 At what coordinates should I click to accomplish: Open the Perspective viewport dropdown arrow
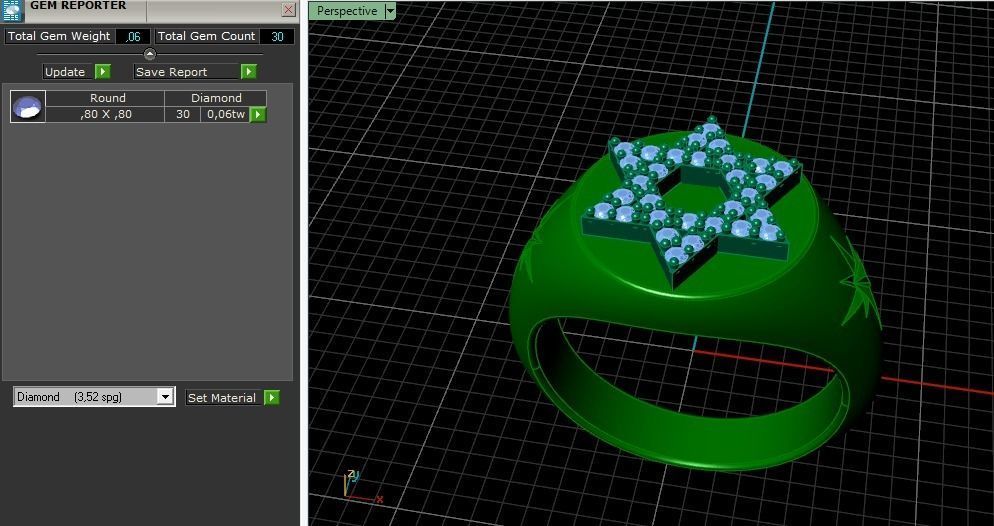coord(390,11)
